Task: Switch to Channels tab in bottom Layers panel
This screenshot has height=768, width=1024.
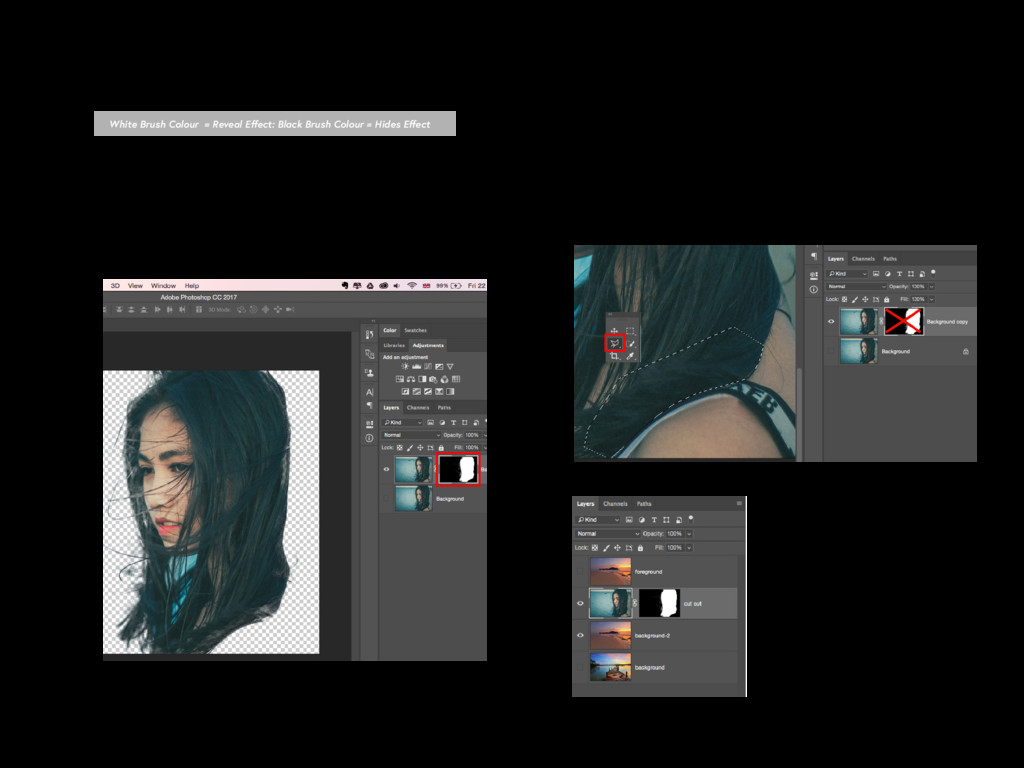Action: pyautogui.click(x=615, y=504)
